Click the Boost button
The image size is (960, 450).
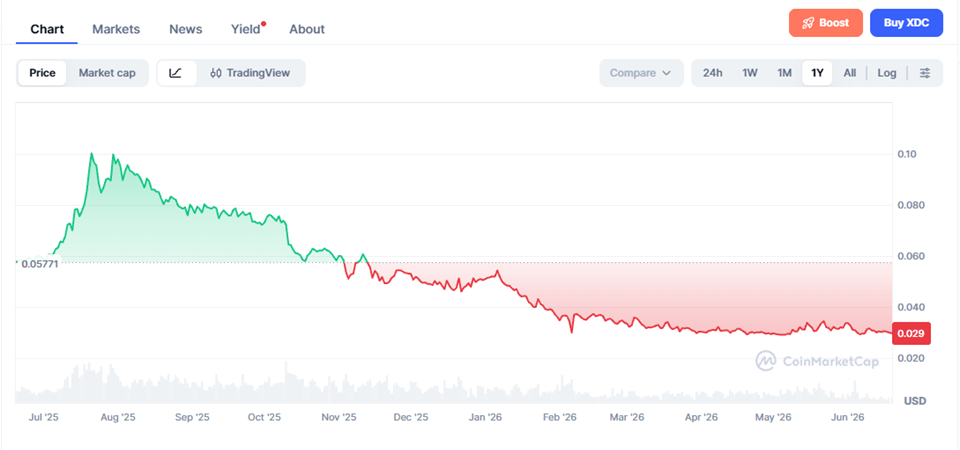coord(825,23)
